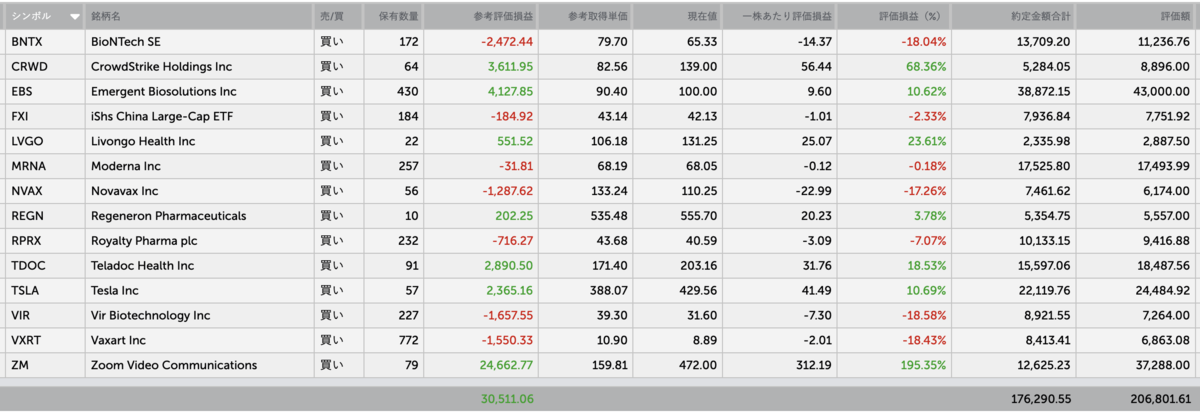Click MRNA acquisition price 68.19
The image size is (1200, 413).
(611, 166)
